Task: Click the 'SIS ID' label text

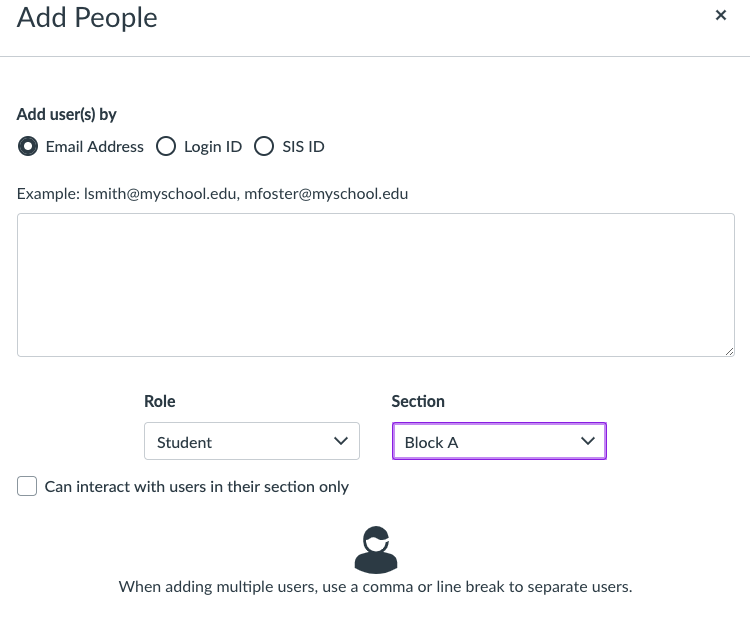Action: [x=303, y=146]
